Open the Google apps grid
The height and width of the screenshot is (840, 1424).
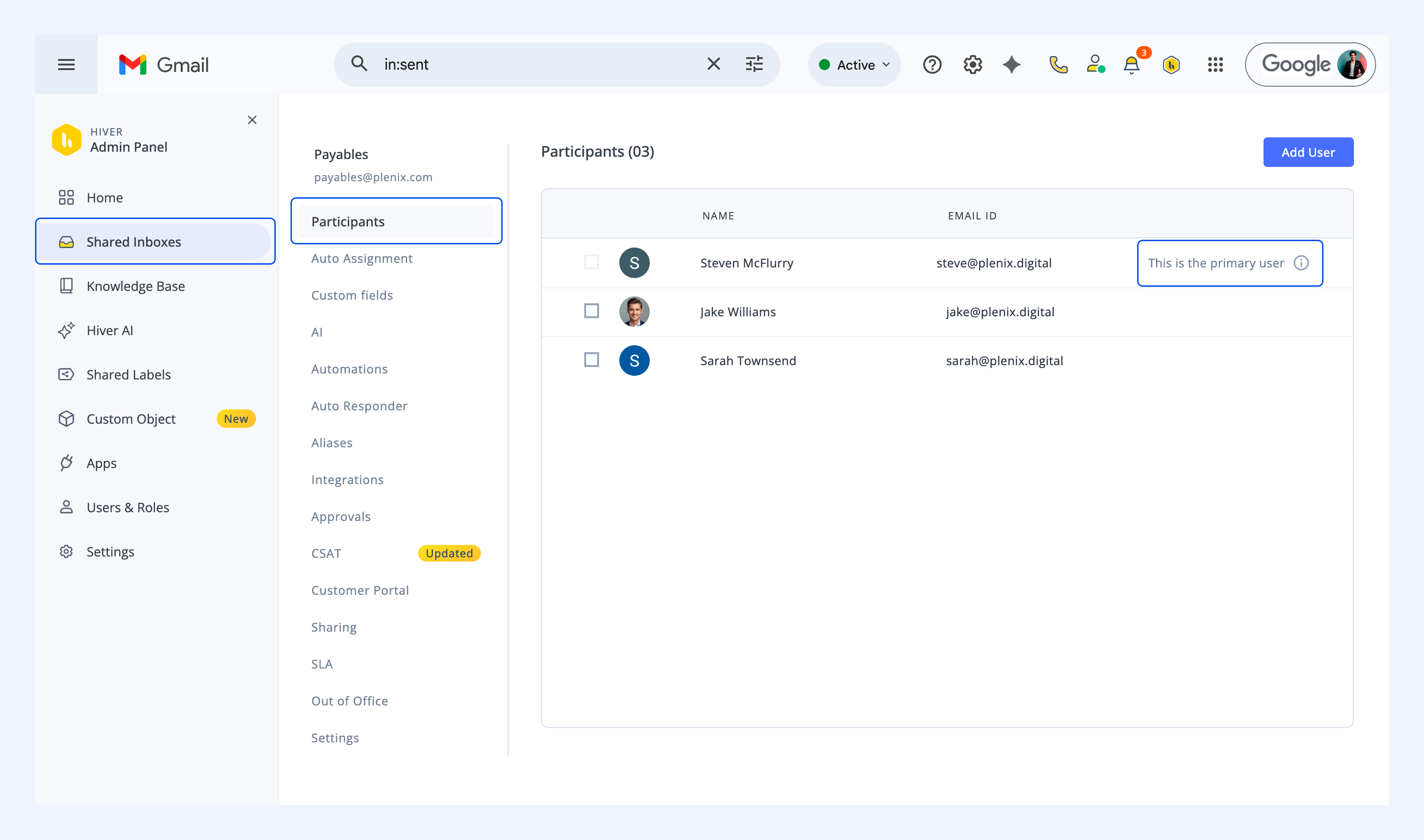(1215, 65)
